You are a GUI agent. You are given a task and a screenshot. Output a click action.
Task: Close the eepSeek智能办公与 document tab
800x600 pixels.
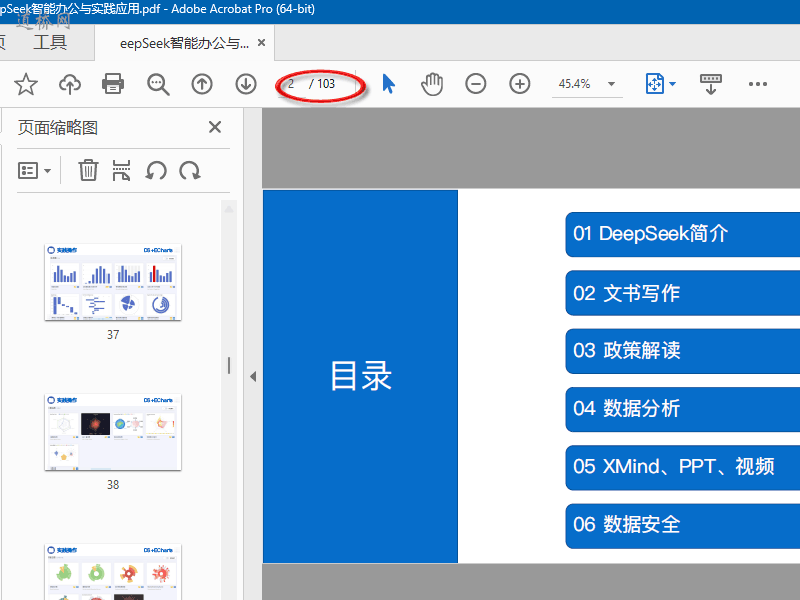pyautogui.click(x=261, y=43)
